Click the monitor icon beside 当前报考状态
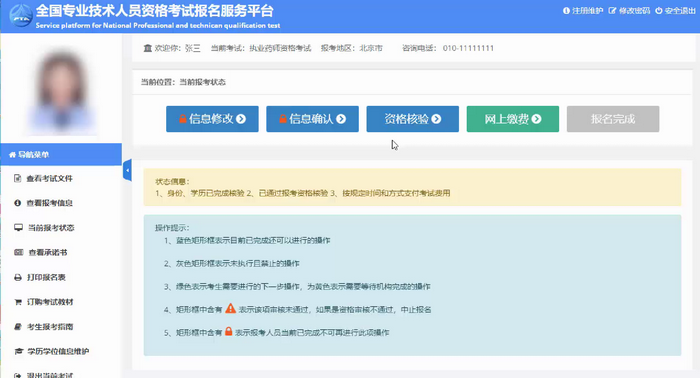This screenshot has height=378, width=700. 18,228
